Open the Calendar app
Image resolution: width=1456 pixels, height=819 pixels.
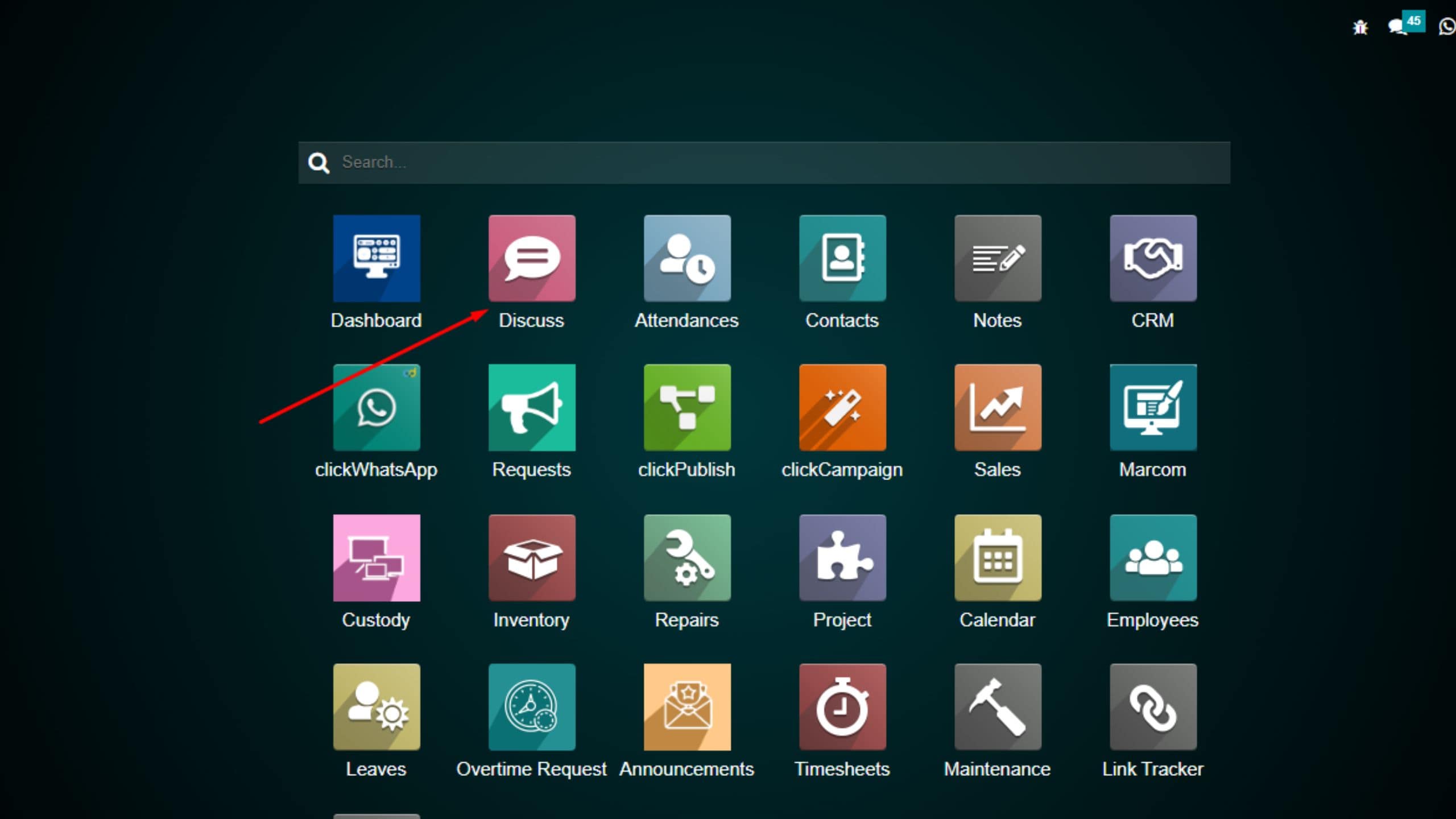pyautogui.click(x=998, y=558)
